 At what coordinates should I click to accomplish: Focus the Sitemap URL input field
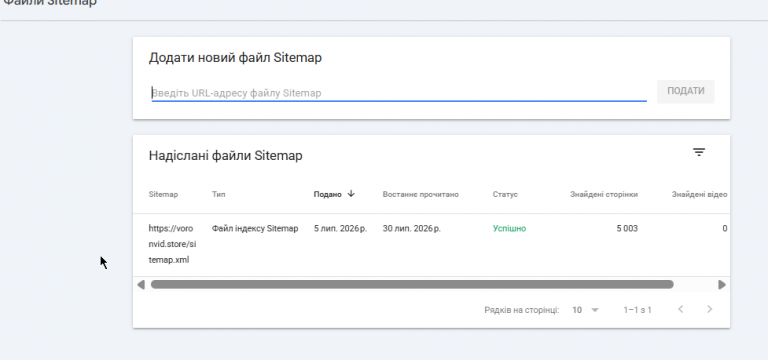coord(399,93)
